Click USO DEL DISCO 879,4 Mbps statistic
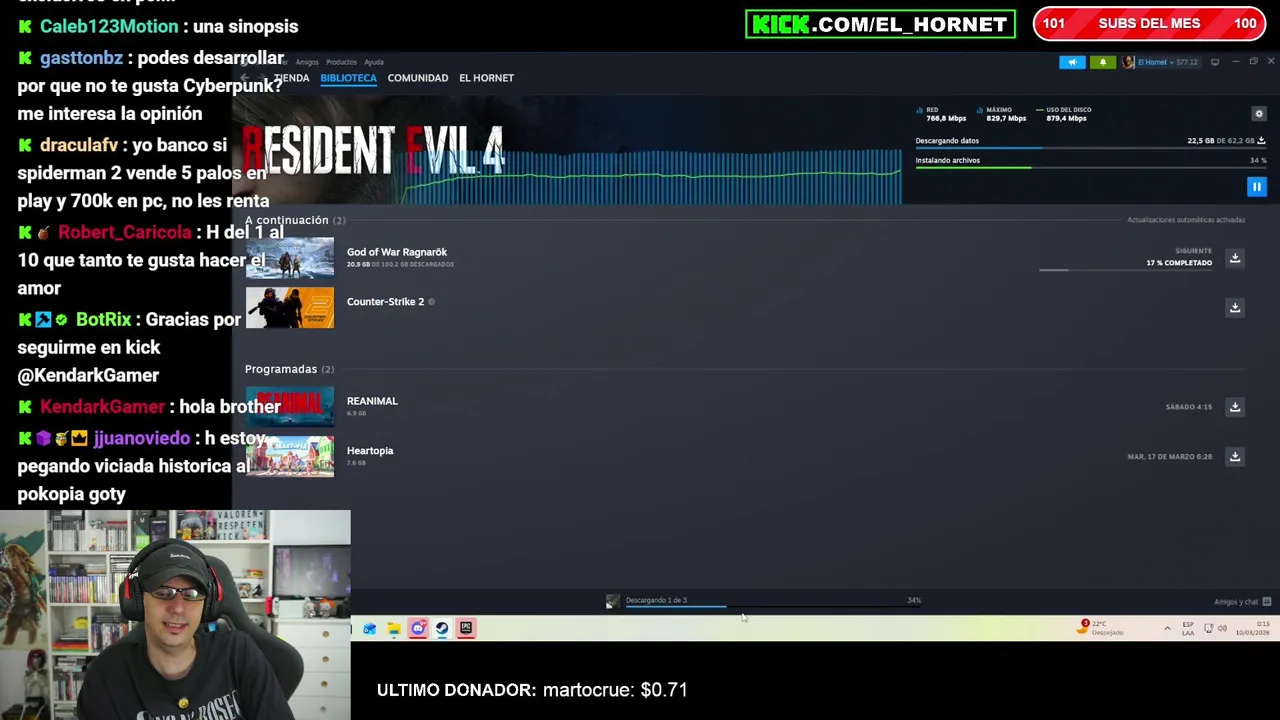1280x720 pixels. [x=1064, y=114]
